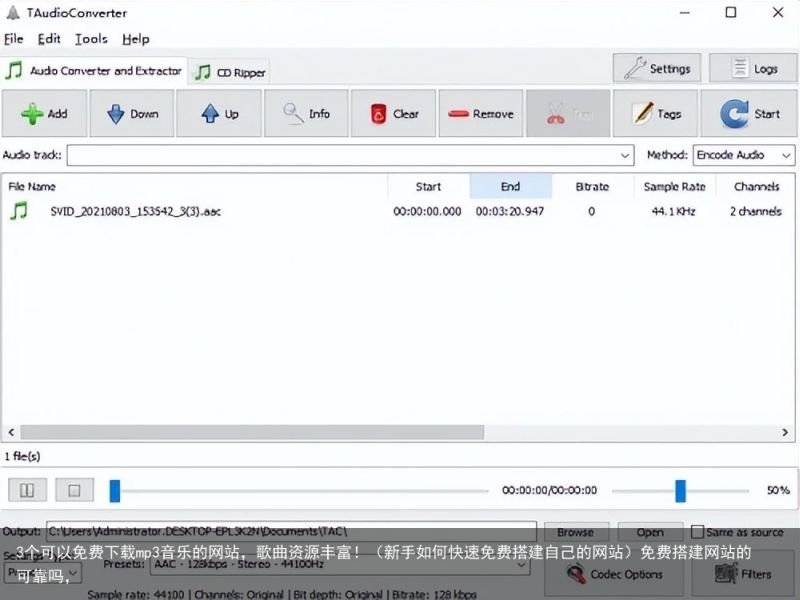This screenshot has width=800, height=600.
Task: Click the 50% volume label
Action: (778, 490)
